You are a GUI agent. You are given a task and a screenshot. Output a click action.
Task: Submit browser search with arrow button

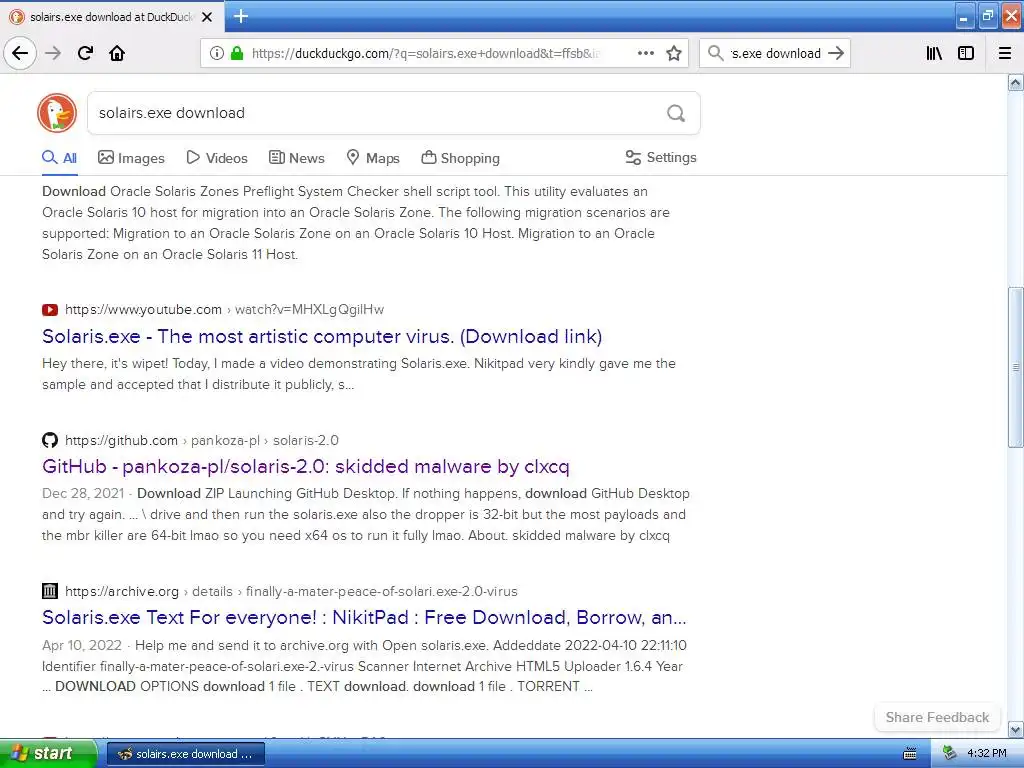tap(836, 53)
